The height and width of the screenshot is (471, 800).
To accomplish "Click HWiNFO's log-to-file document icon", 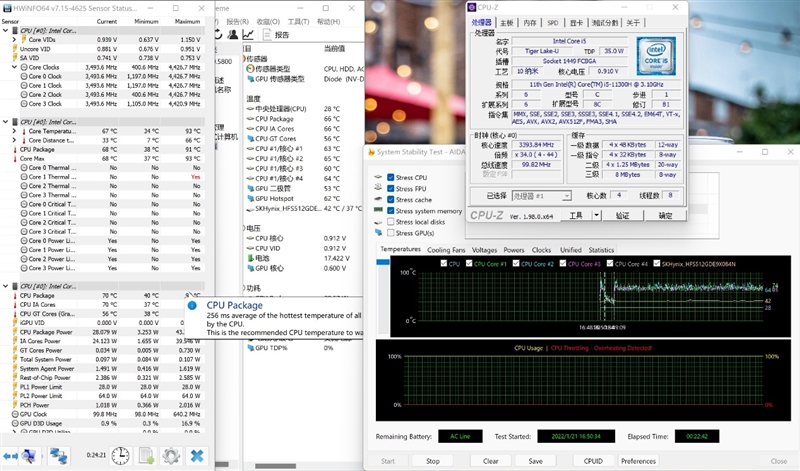I will tap(146, 456).
